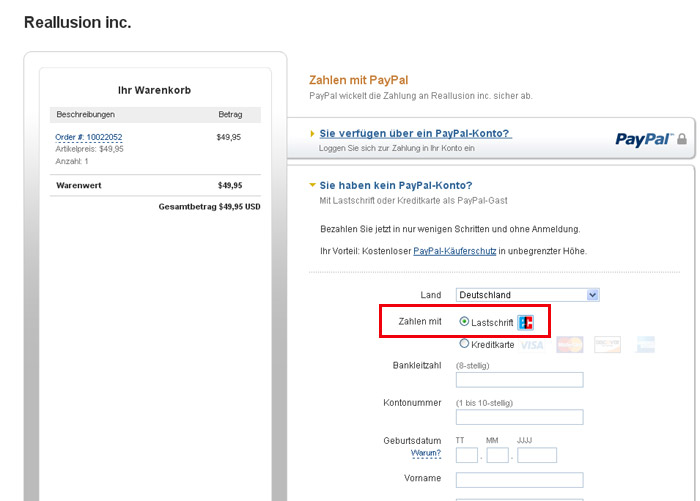Click the 'Anzahl: 1' text

tap(72, 161)
